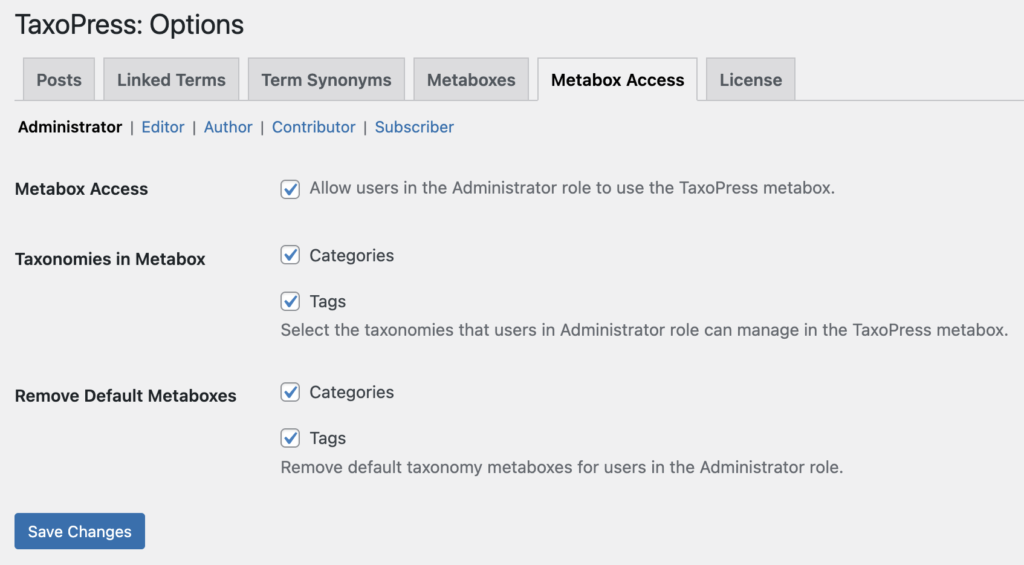1024x565 pixels.
Task: Switch to the Editor role settings
Action: (163, 127)
